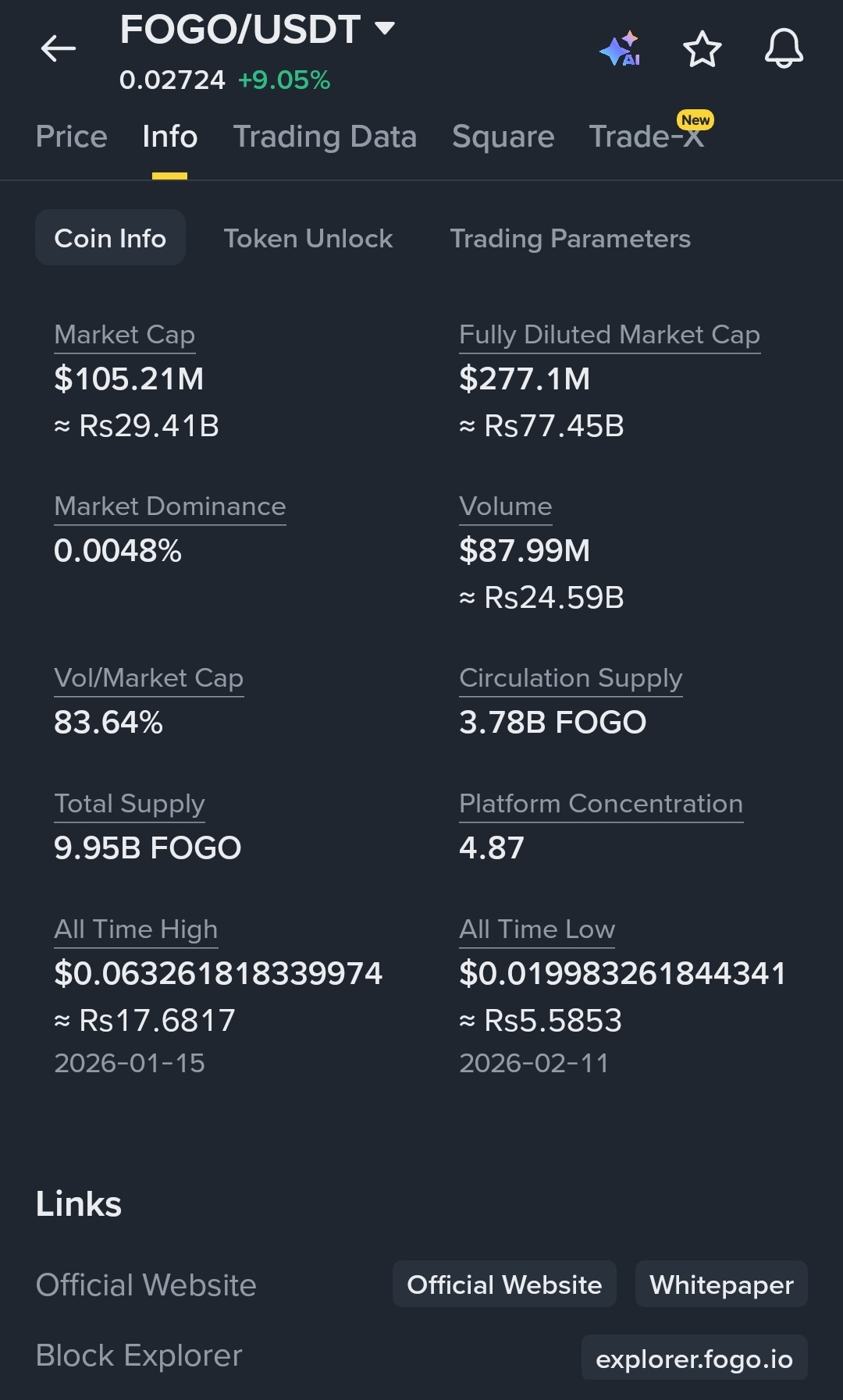Open explorer.fogo.io block explorer link
The image size is (843, 1400).
tap(694, 1359)
